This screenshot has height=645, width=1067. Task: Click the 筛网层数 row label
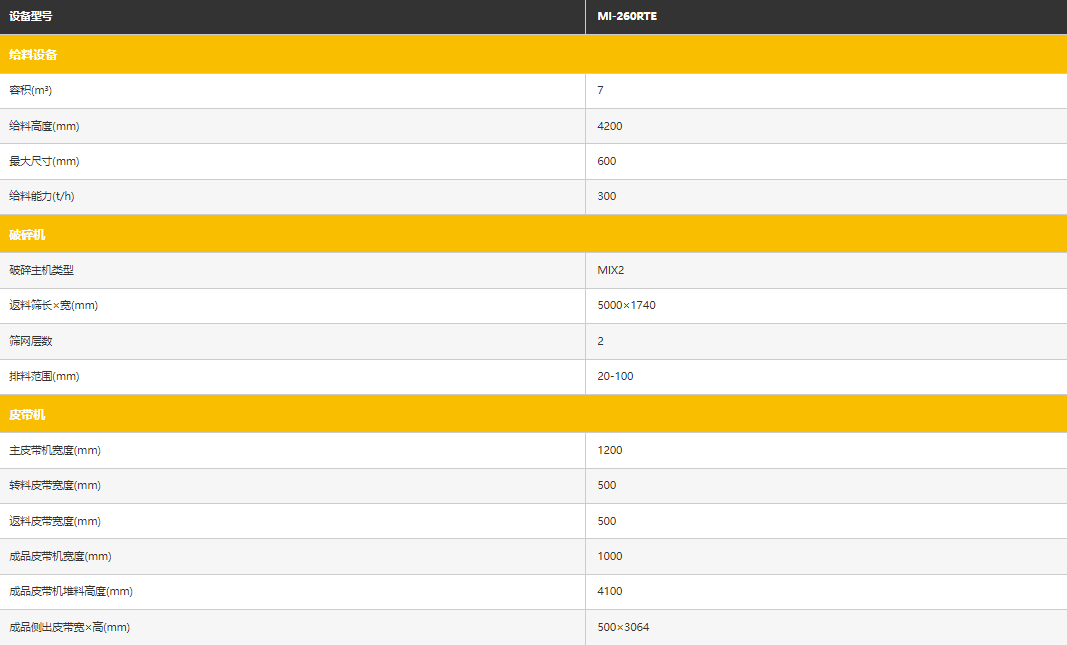30,341
